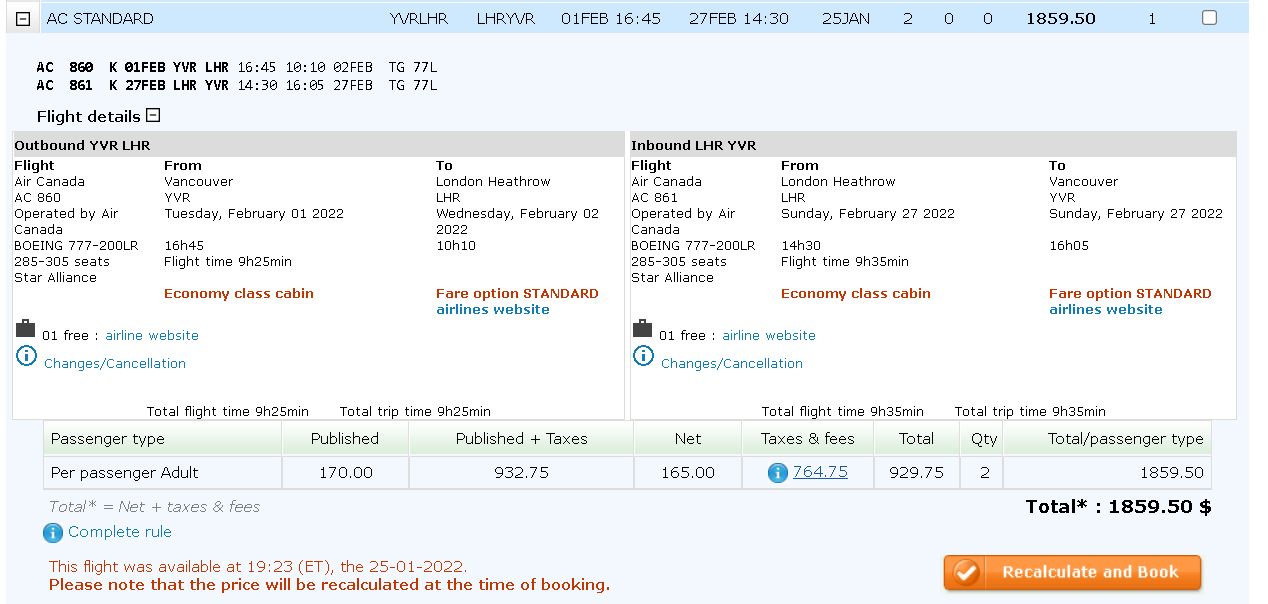This screenshot has height=604, width=1268.
Task: Click the Complete rule info icon
Action: pos(53,533)
